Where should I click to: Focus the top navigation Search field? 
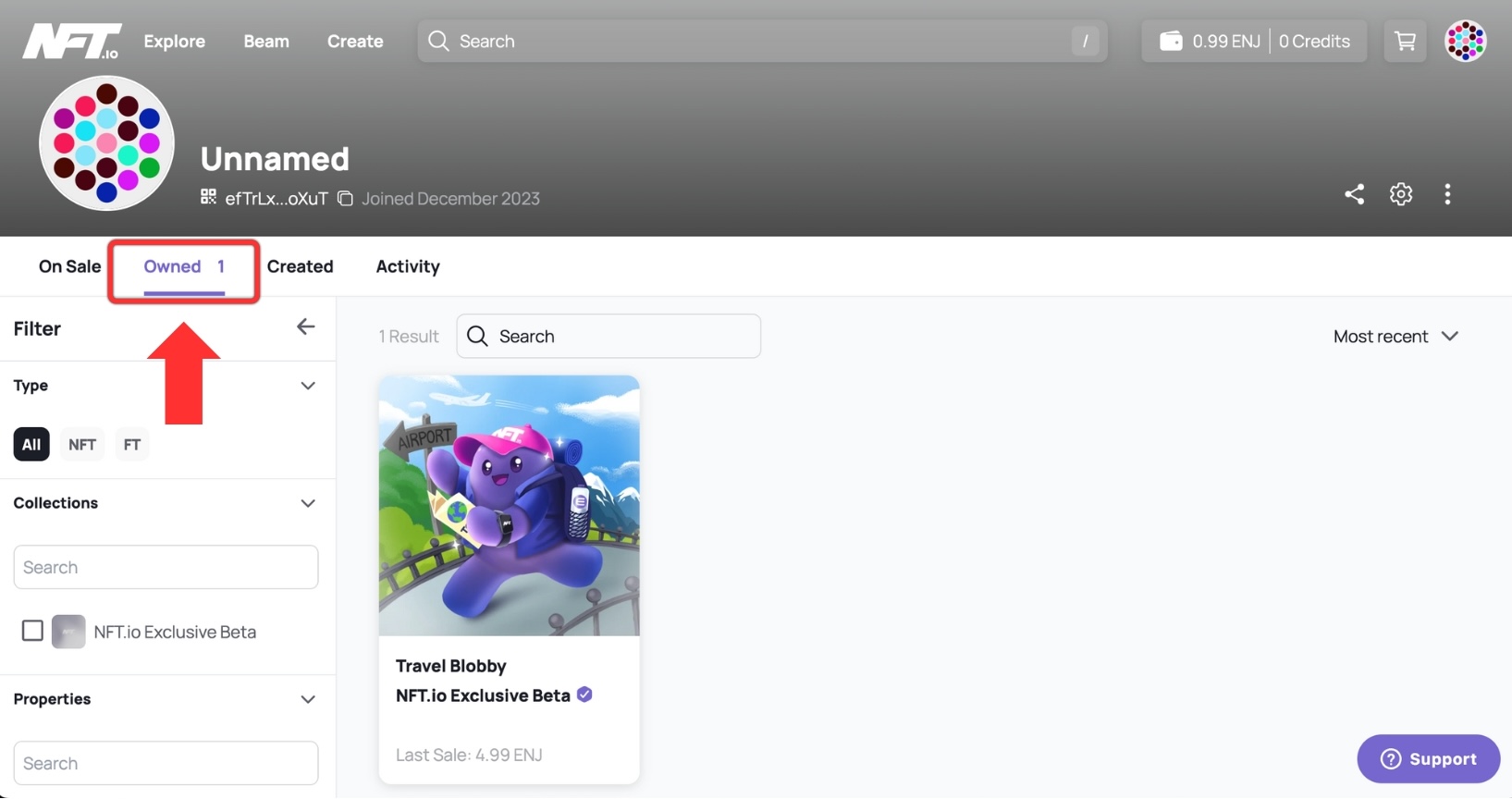pyautogui.click(x=762, y=41)
